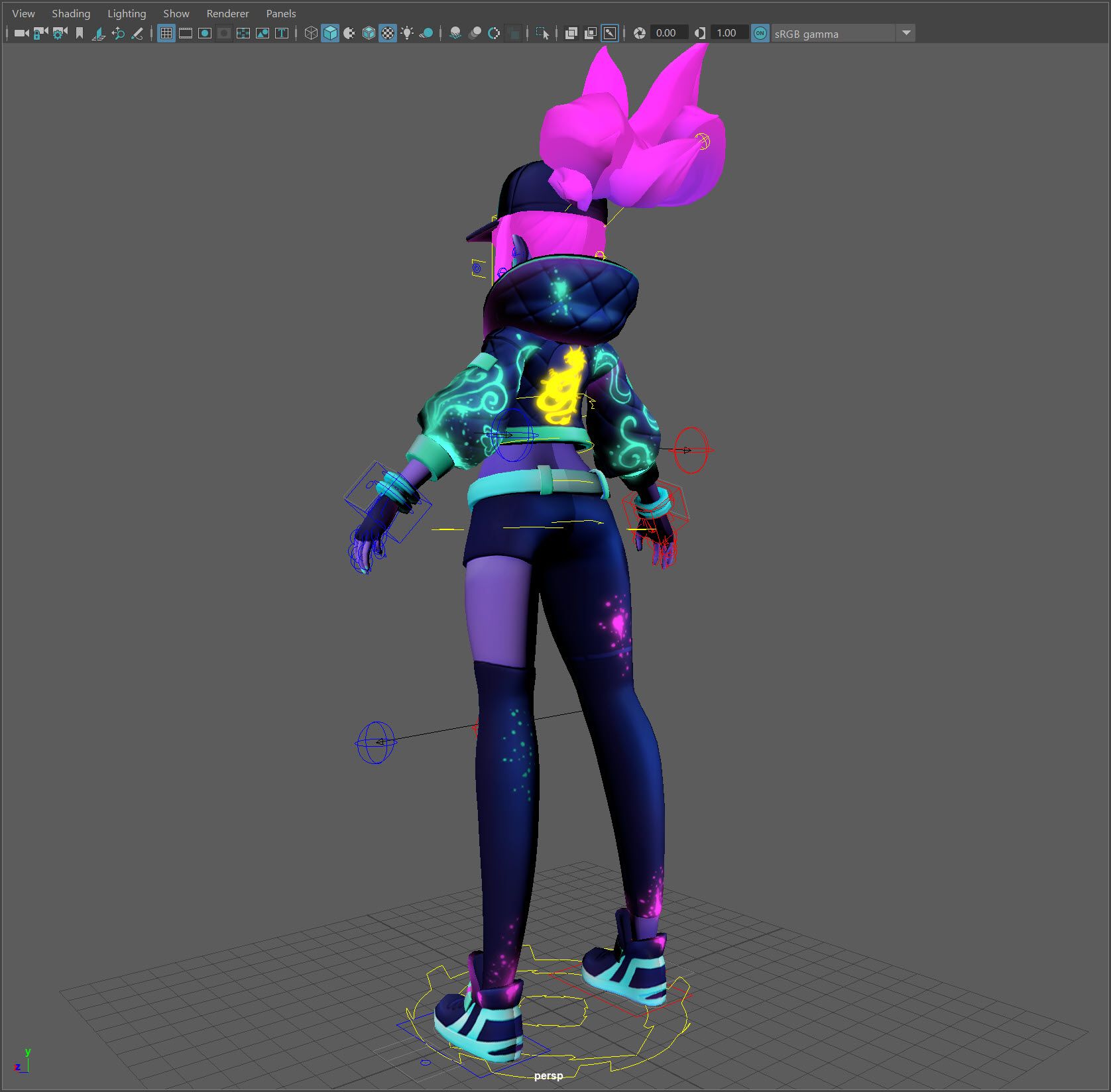Viewport: 1111px width, 1092px height.
Task: Open the Panels menu
Action: (x=281, y=13)
